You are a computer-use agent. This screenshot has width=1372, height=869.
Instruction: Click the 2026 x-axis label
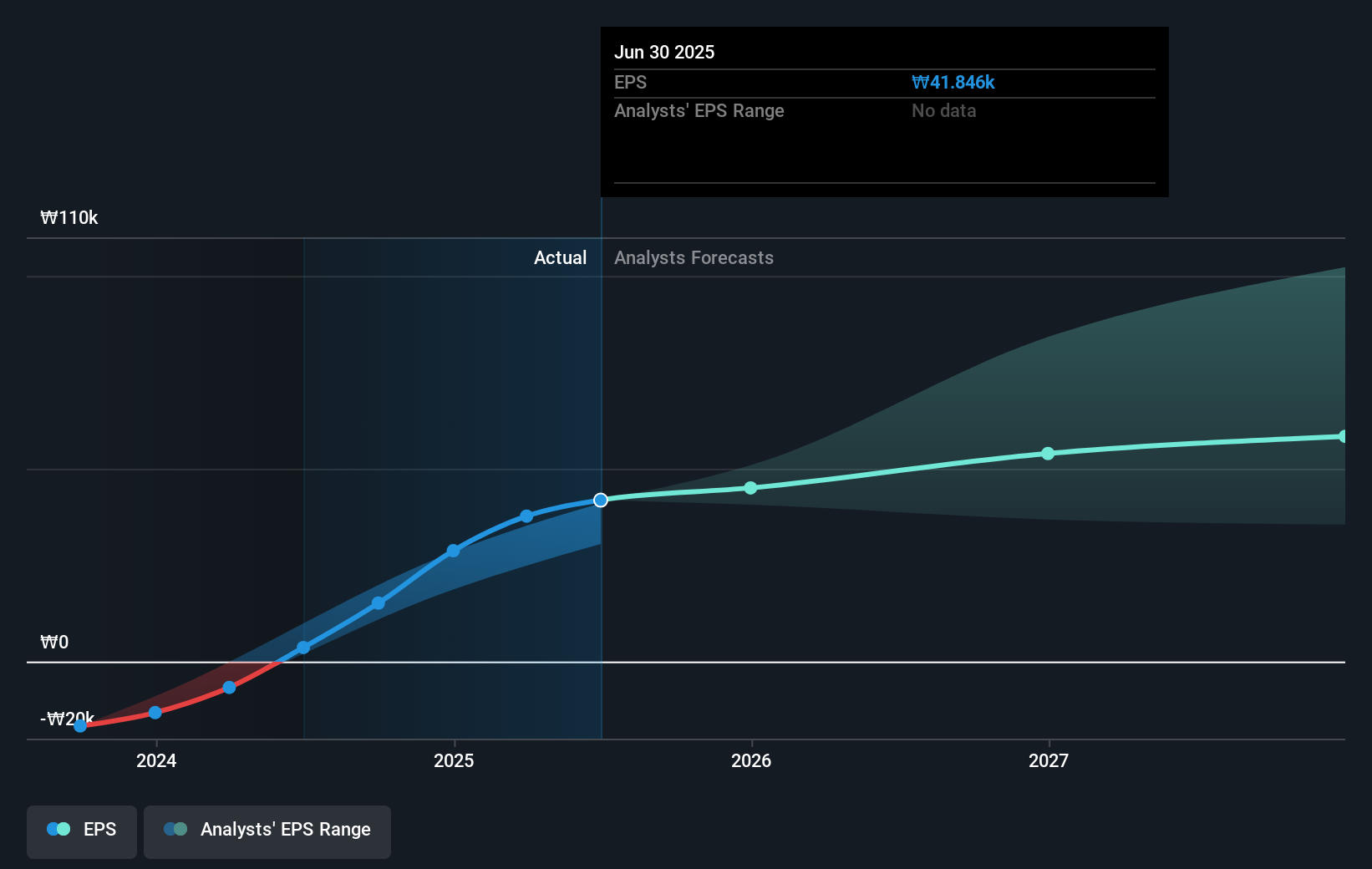tap(751, 760)
